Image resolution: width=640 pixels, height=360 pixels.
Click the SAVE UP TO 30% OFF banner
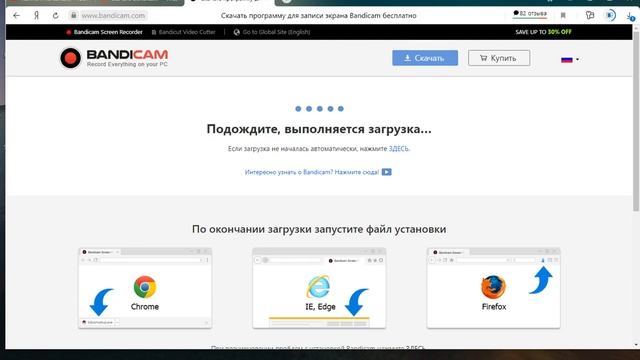pos(543,32)
